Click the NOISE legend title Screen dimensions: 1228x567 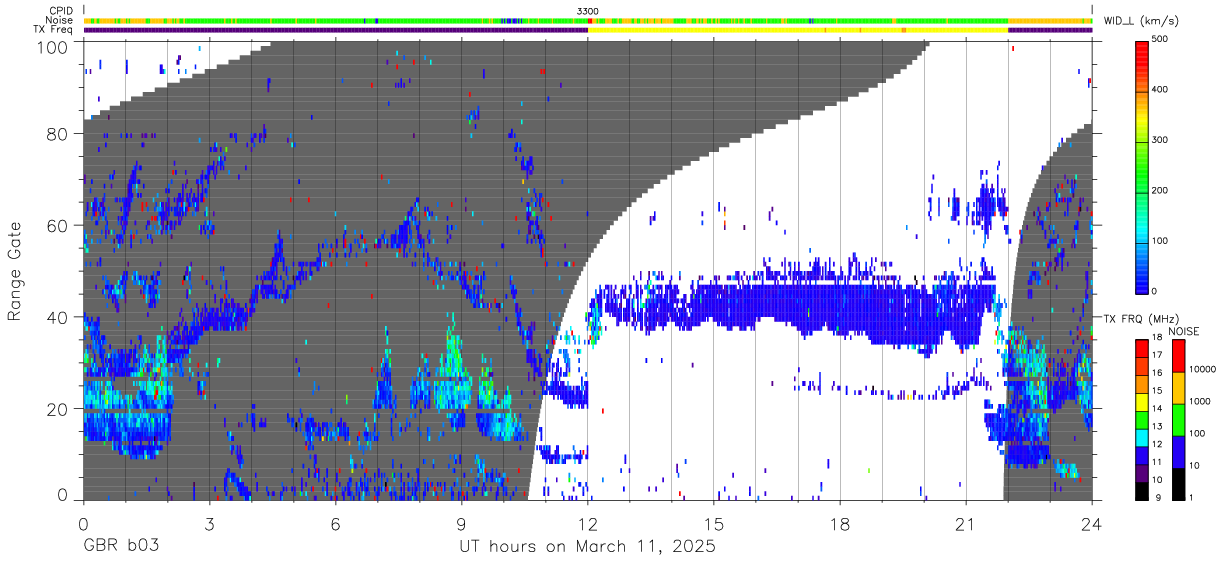coord(1184,331)
